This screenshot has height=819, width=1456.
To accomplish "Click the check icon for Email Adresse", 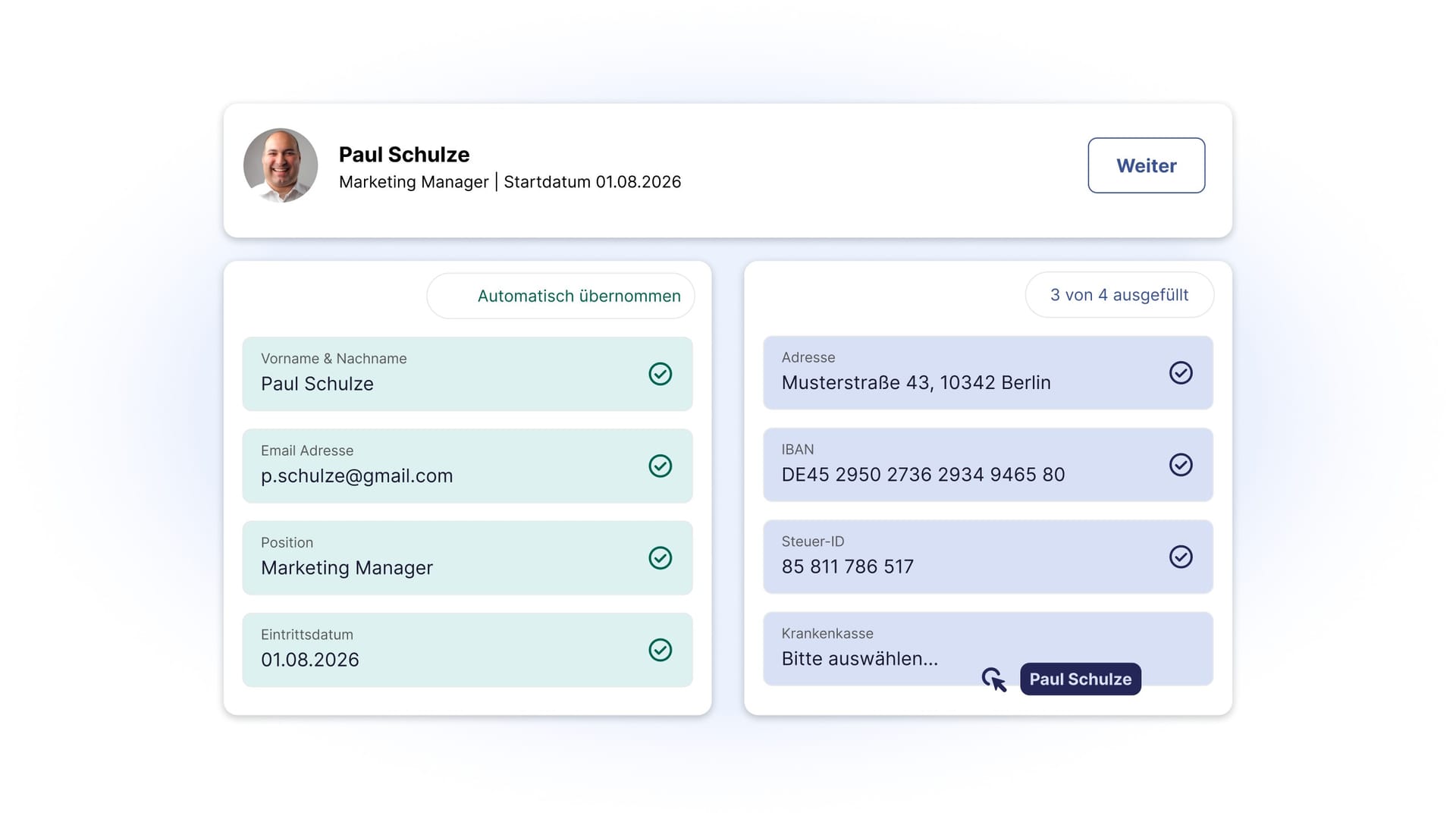I will tap(660, 466).
